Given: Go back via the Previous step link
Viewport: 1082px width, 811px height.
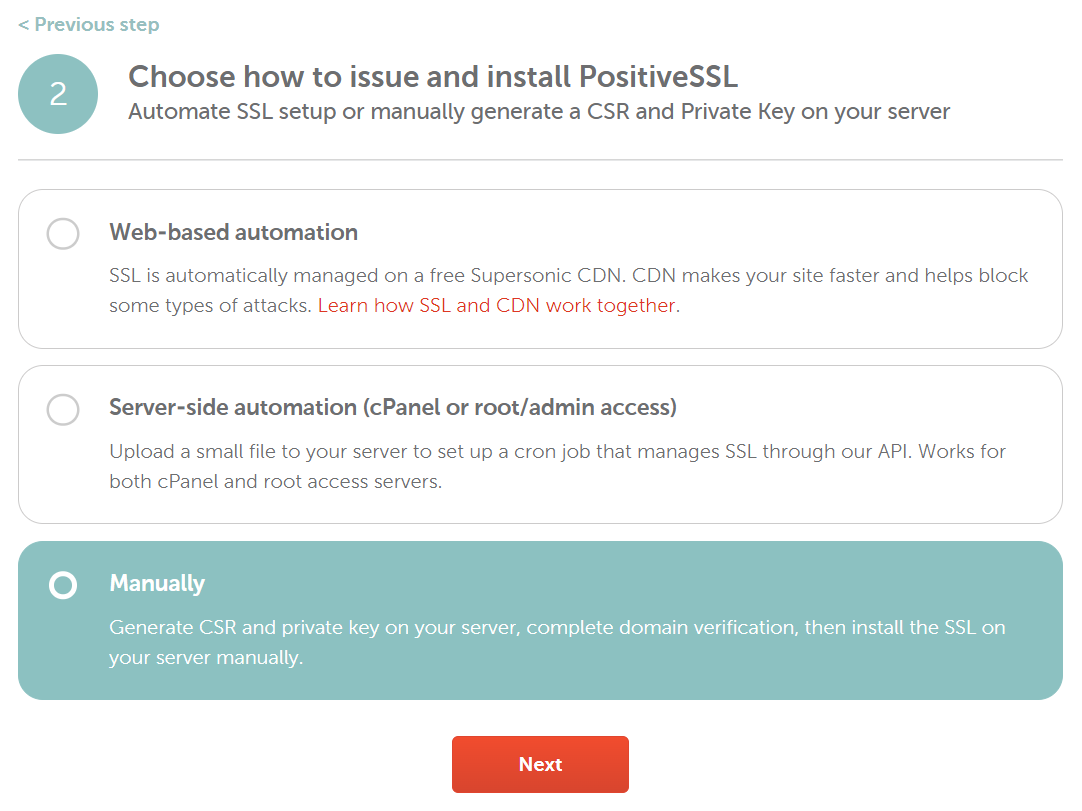Looking at the screenshot, I should 96,25.
